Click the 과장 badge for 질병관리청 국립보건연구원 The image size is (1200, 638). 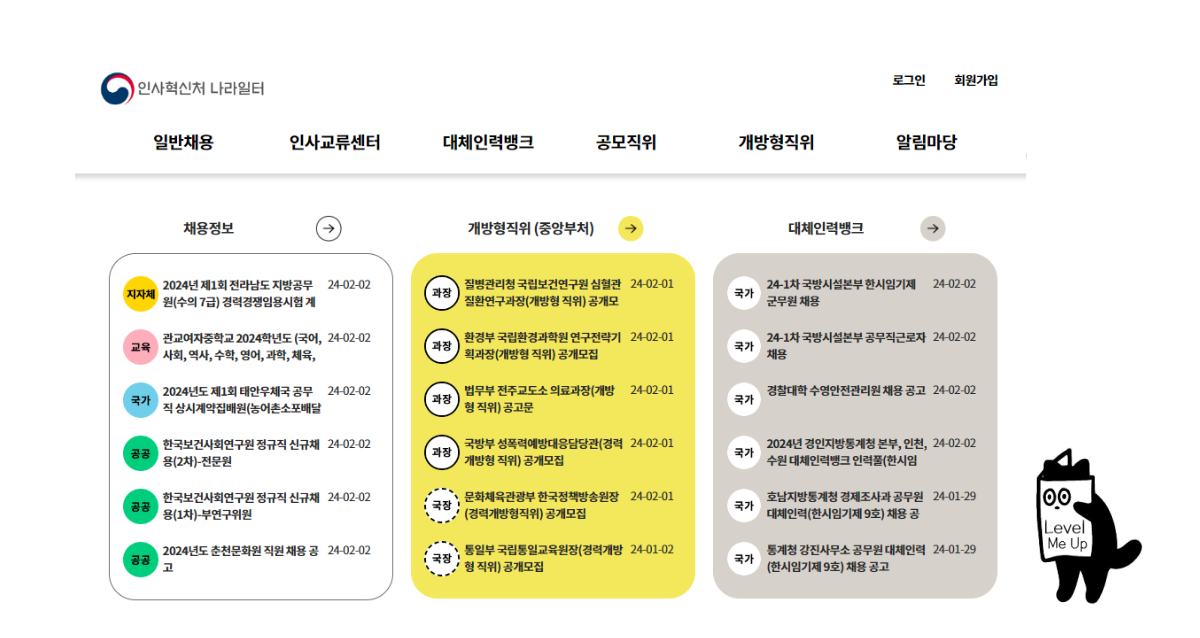[x=441, y=292]
